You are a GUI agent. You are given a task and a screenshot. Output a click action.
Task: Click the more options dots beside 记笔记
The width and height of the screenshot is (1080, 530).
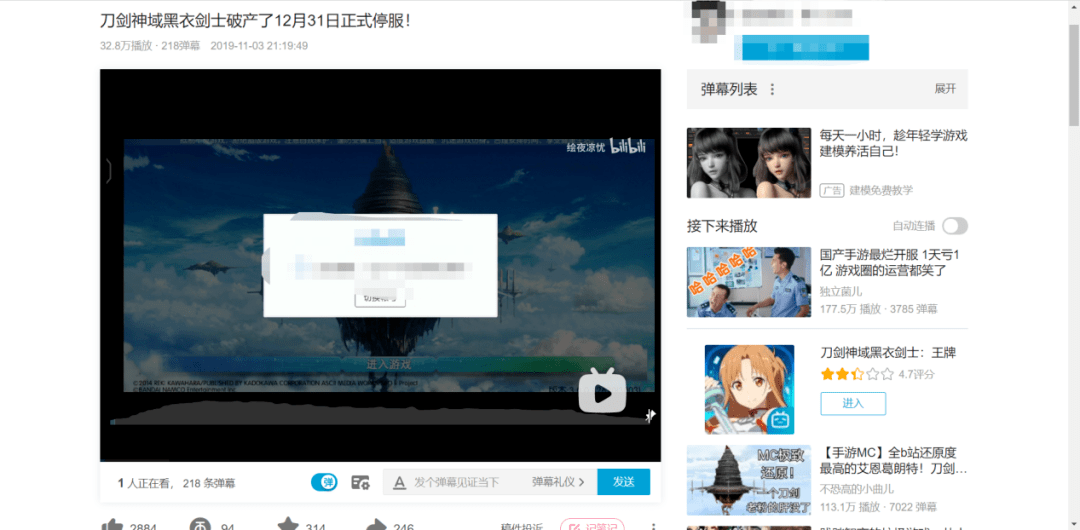[653, 526]
